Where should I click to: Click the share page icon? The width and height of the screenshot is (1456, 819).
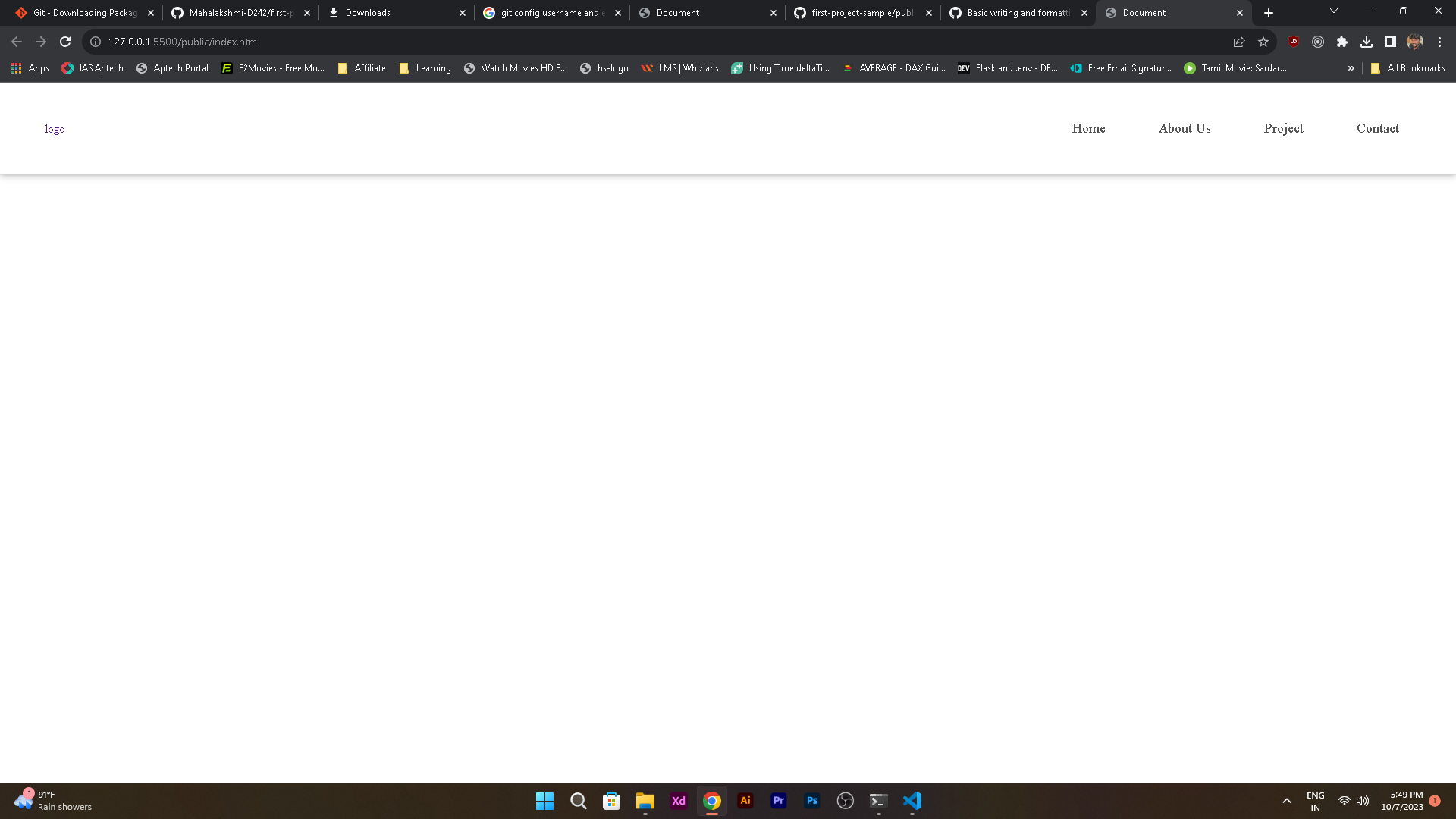pyautogui.click(x=1239, y=42)
